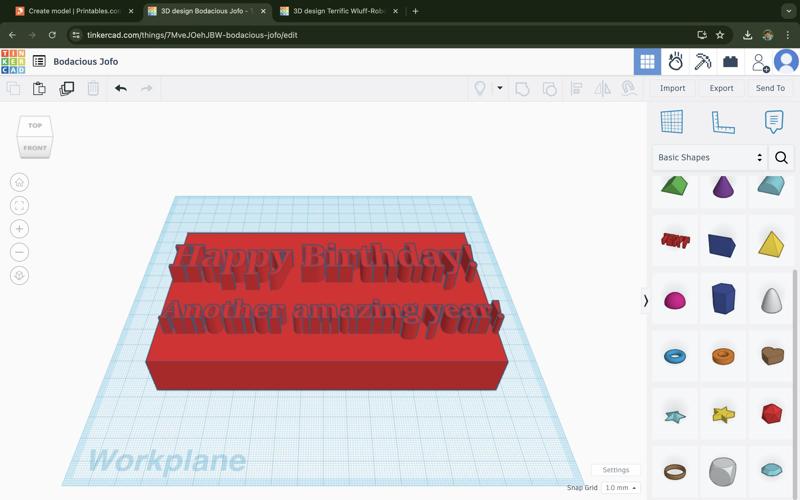Click the browser address bar URL
Image resolution: width=800 pixels, height=500 pixels.
coord(192,35)
